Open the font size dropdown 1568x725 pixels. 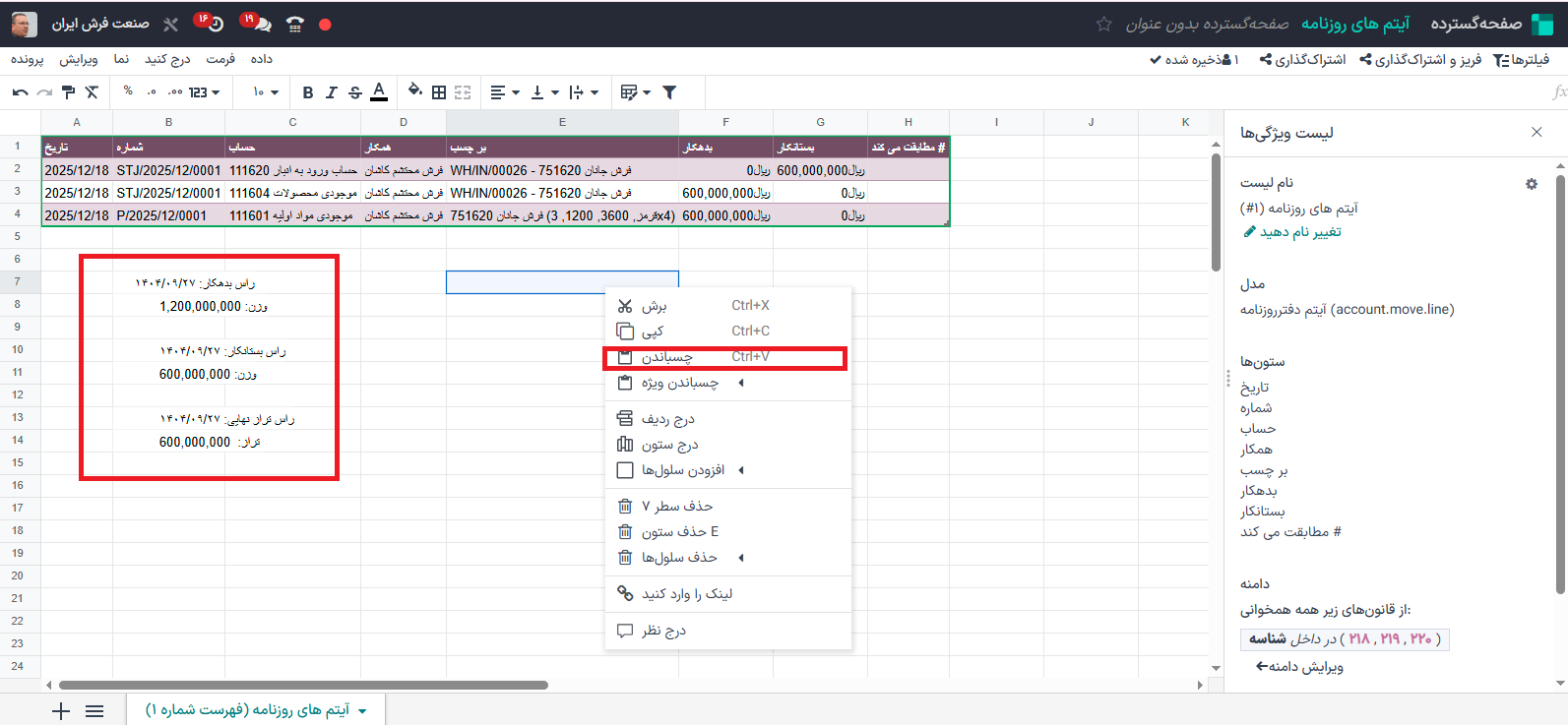(x=265, y=92)
